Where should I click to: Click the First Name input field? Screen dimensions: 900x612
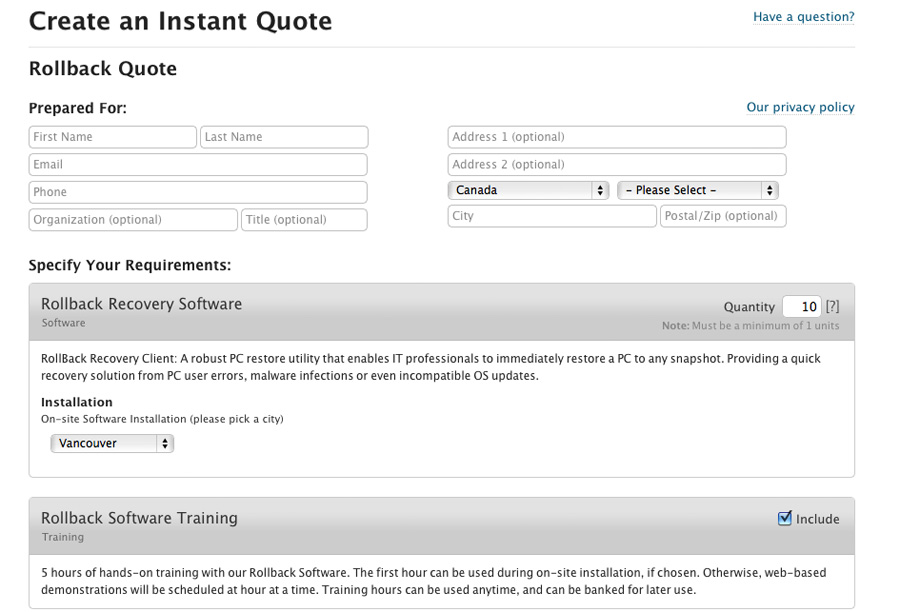pos(112,137)
